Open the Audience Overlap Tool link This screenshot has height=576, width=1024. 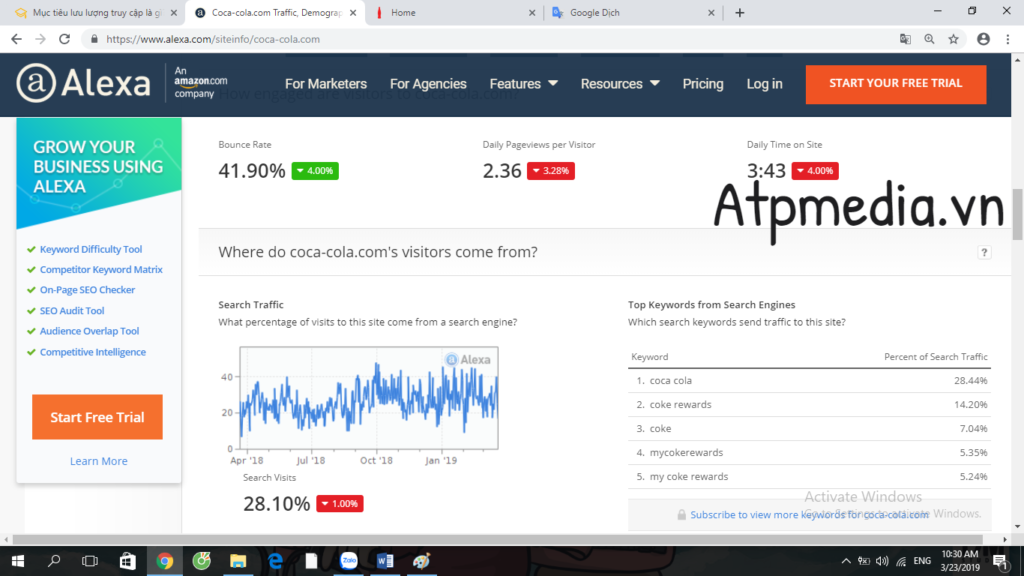click(89, 330)
